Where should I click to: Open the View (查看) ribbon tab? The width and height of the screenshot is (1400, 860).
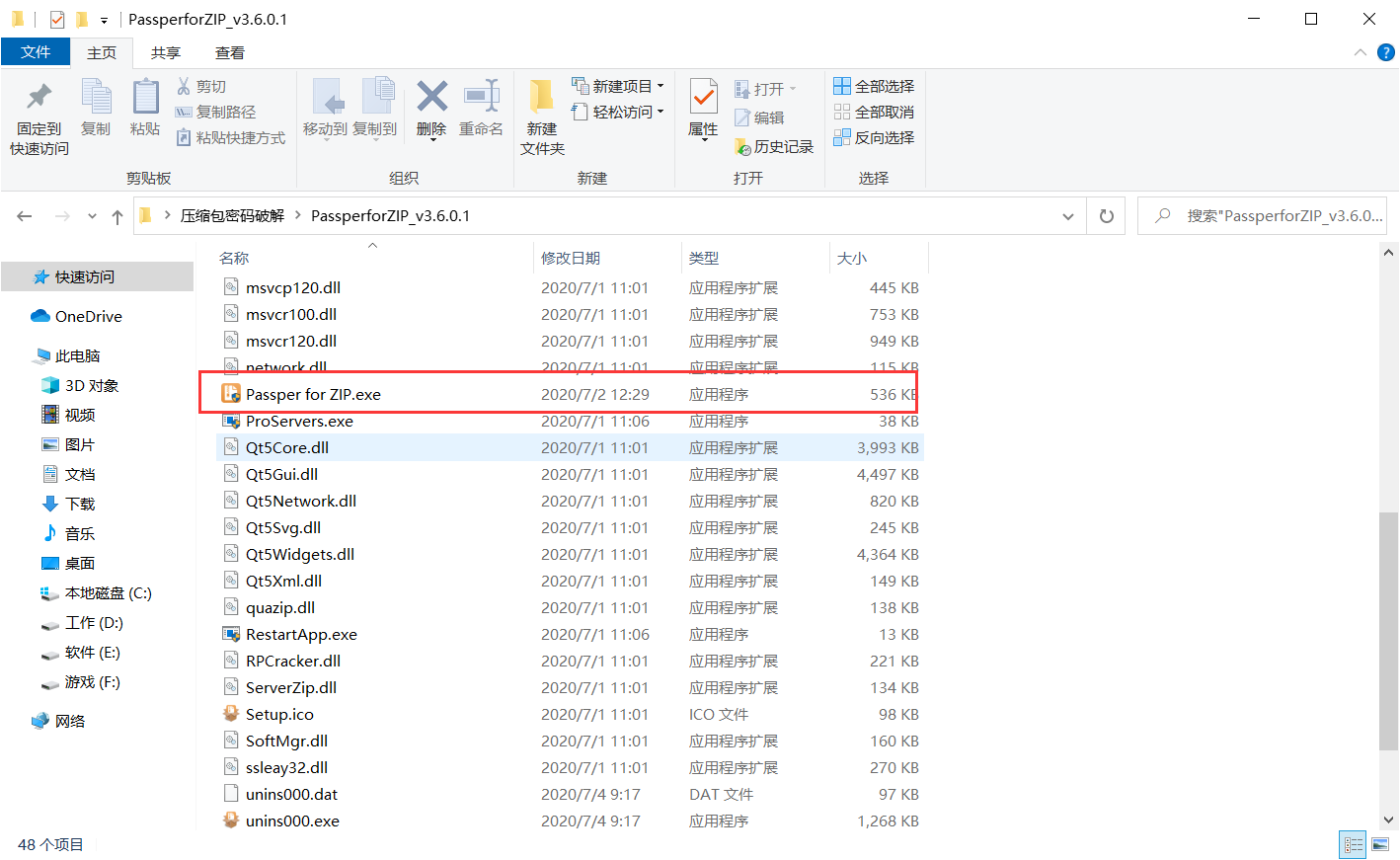229,52
